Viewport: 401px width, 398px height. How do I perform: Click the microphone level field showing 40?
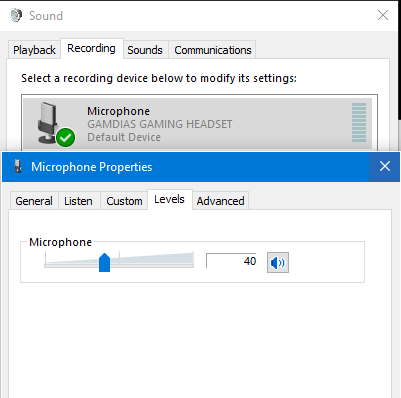[x=231, y=261]
